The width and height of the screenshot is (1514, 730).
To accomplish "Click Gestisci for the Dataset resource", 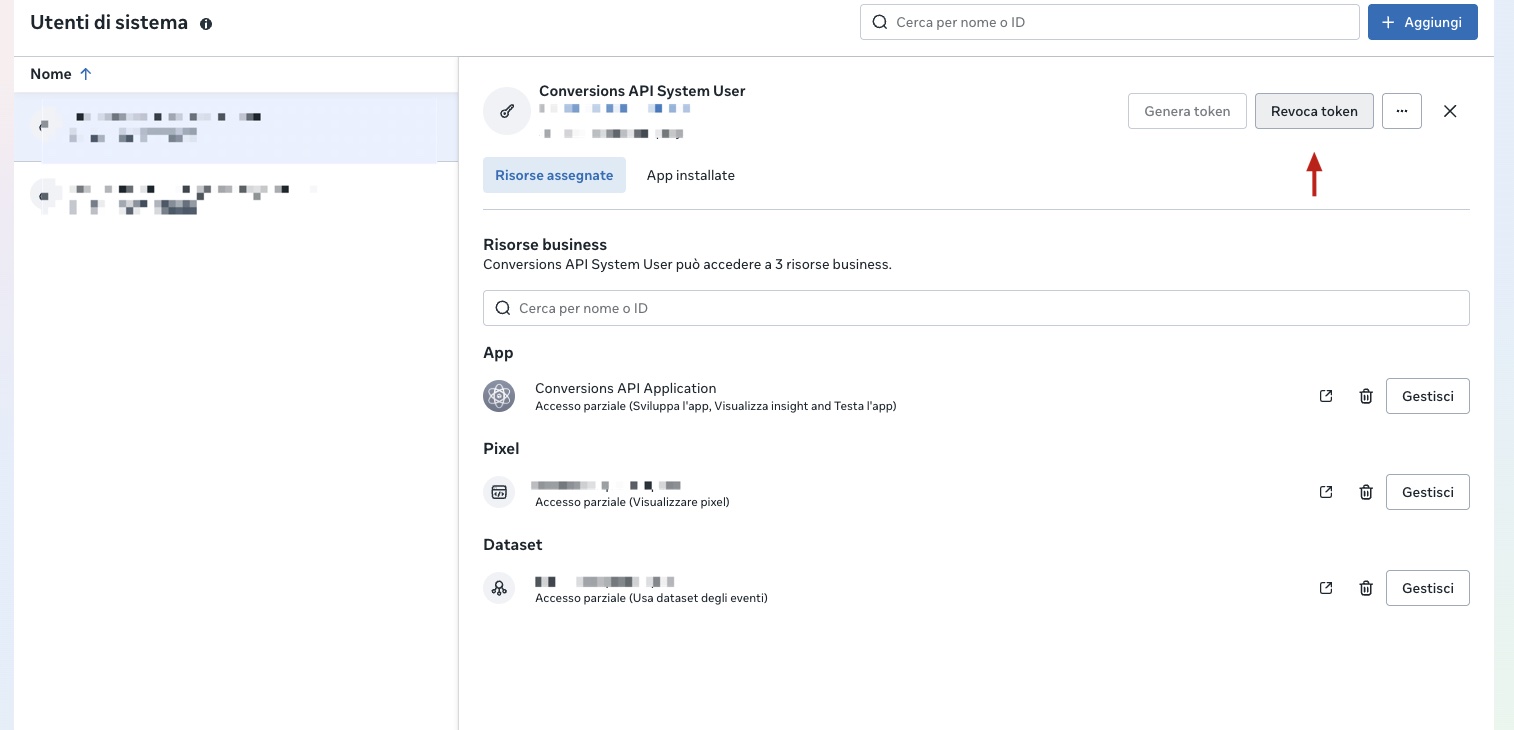I will coord(1428,588).
